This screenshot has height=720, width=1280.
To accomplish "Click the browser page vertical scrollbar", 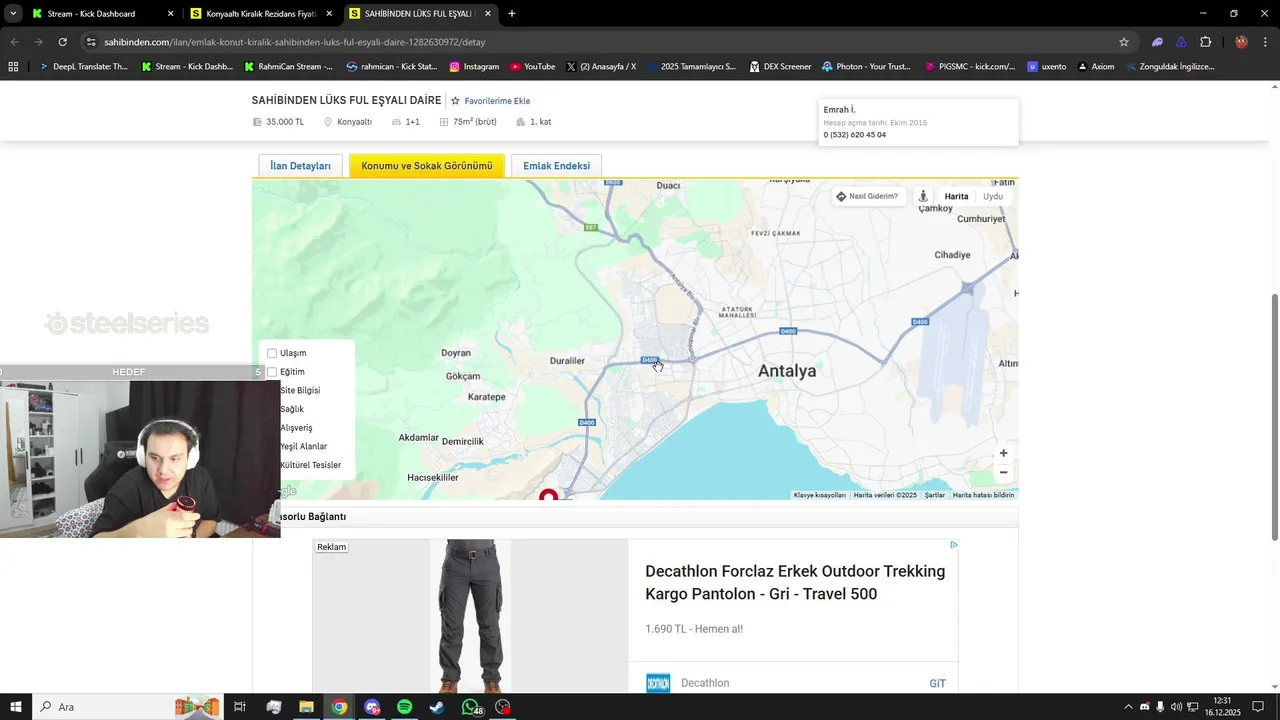I will coord(1274,418).
